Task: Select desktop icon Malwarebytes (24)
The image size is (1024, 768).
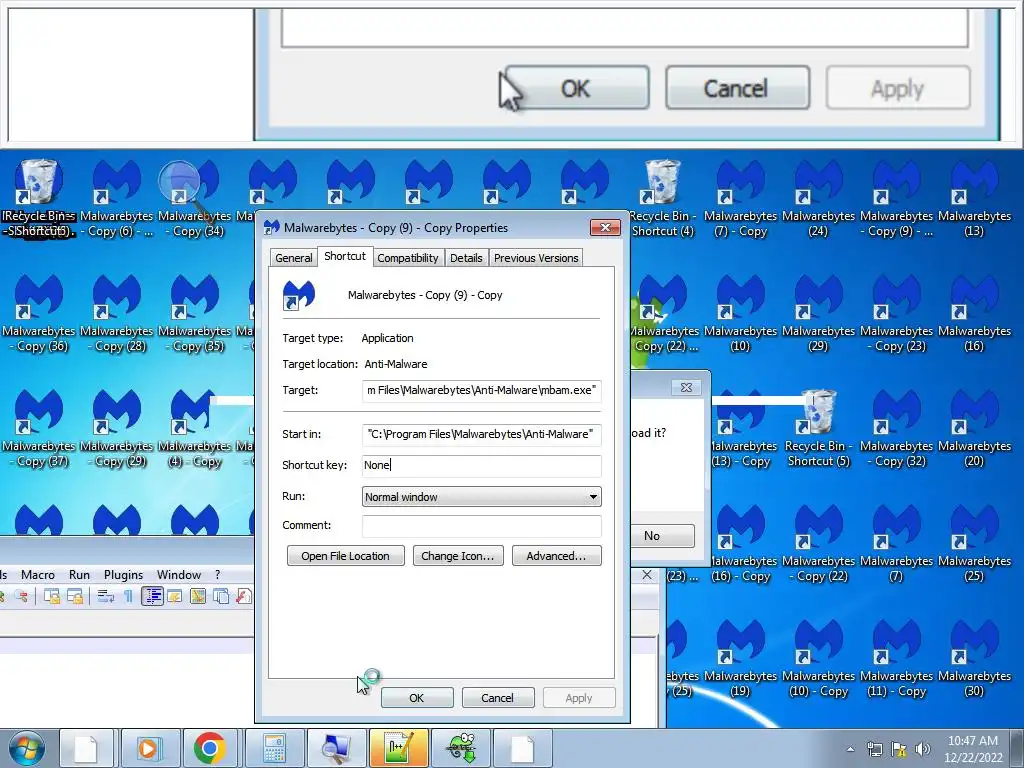Action: pos(818,199)
